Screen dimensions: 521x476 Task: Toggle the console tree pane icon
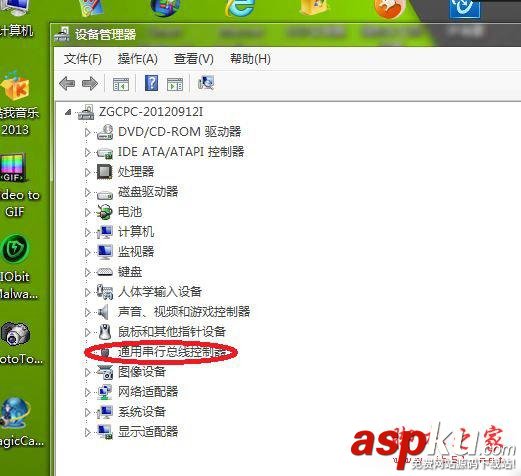tap(121, 84)
